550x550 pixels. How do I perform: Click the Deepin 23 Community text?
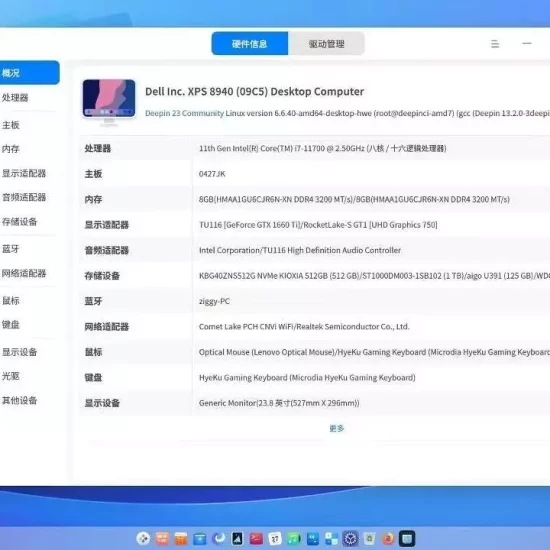[185, 113]
